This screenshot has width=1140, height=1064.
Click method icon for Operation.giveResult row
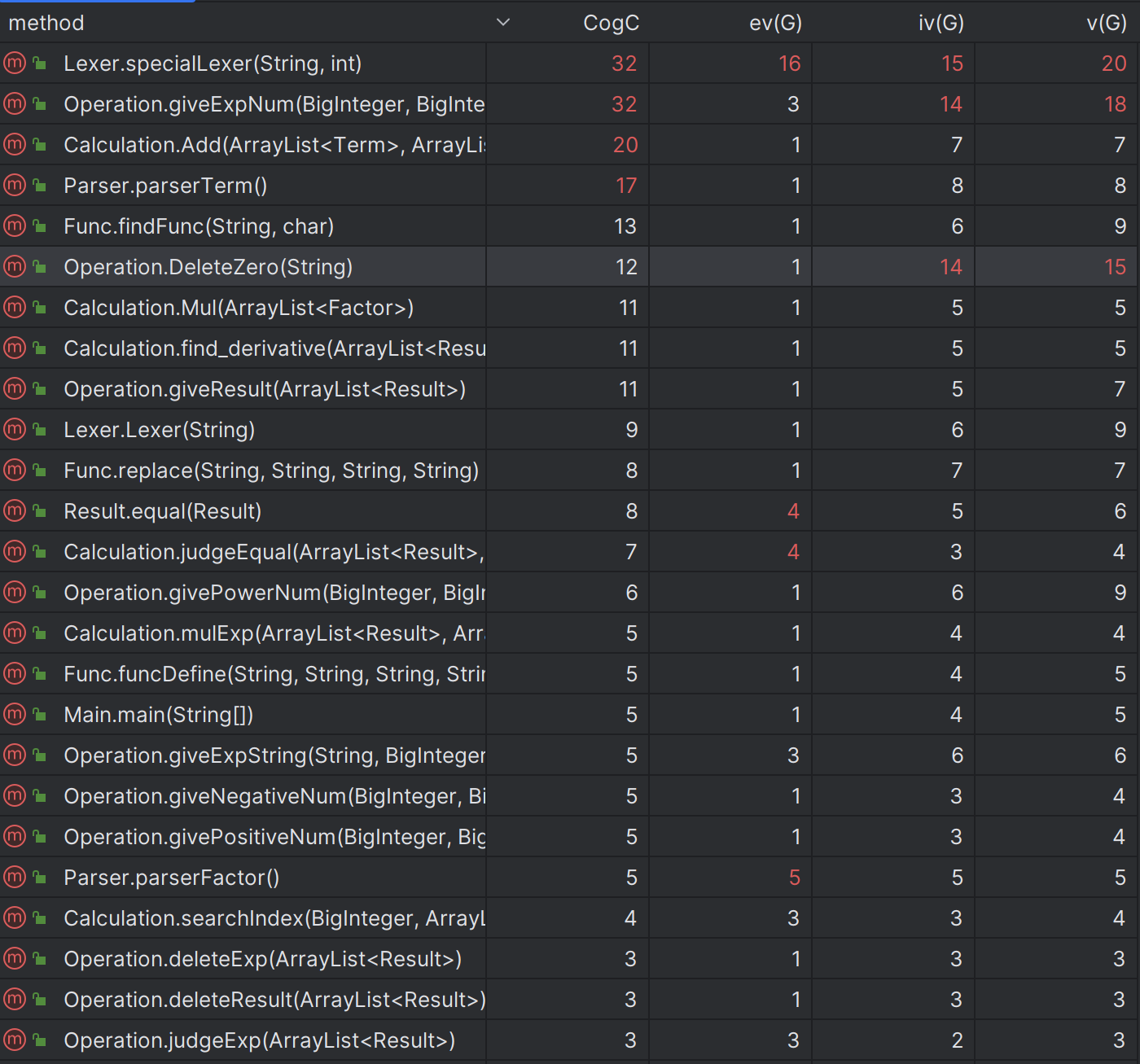click(x=15, y=388)
